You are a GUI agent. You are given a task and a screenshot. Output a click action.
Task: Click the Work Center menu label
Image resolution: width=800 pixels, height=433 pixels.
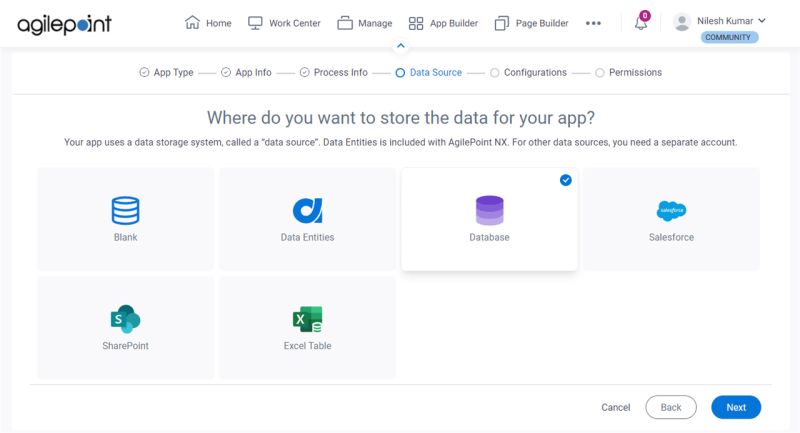294,23
